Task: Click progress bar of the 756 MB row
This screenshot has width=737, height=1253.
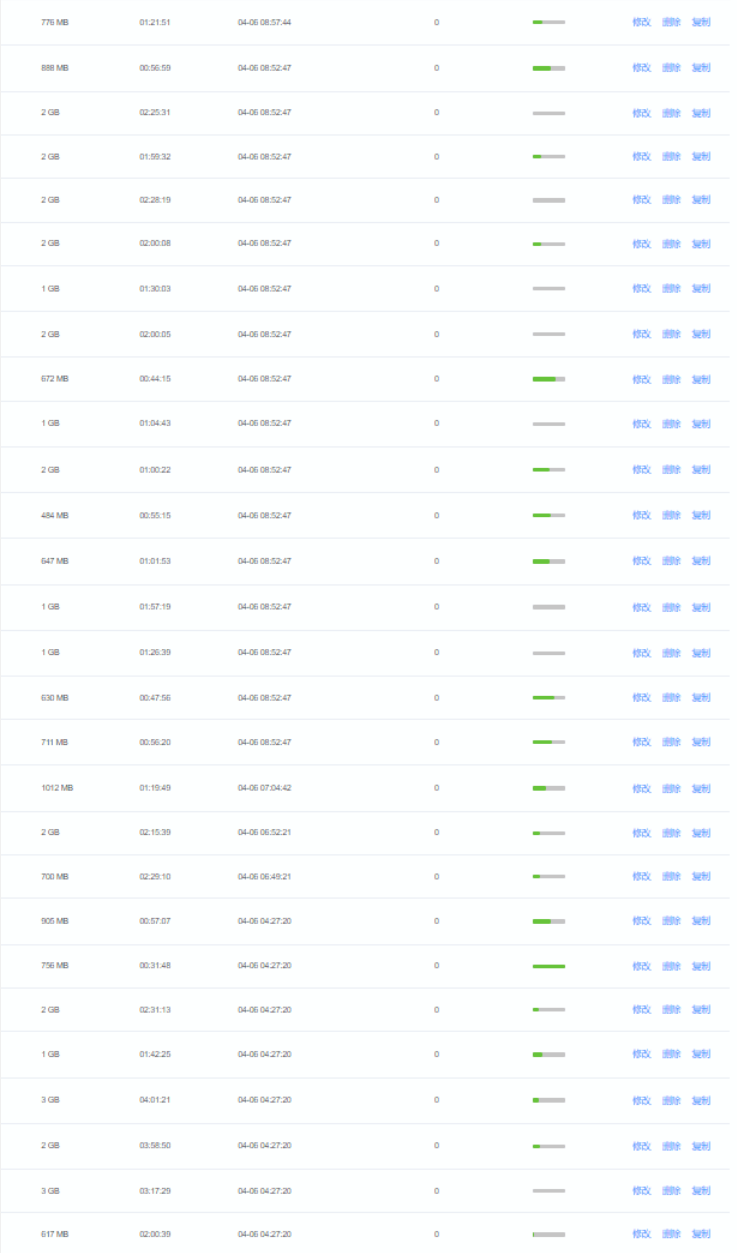Action: 548,967
